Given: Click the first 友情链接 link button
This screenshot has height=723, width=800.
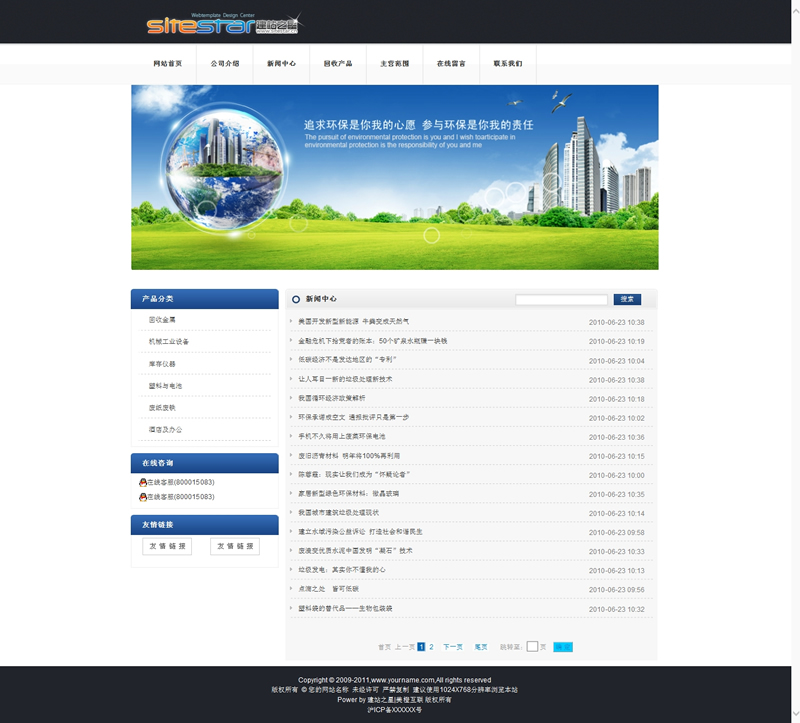Looking at the screenshot, I should pos(167,547).
